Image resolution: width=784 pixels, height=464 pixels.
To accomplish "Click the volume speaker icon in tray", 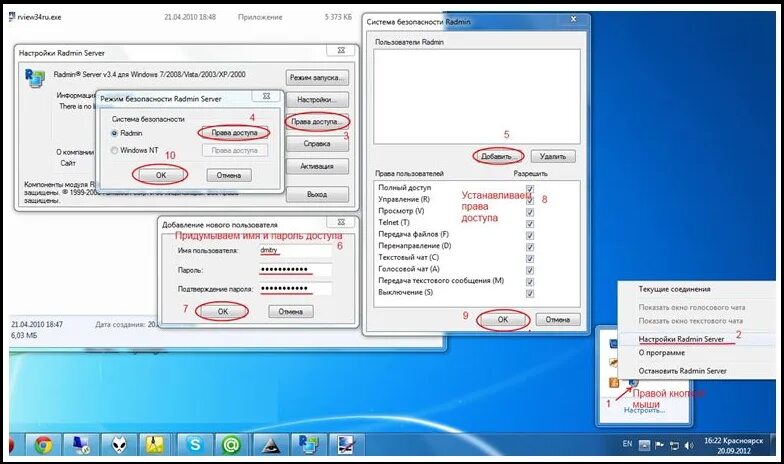I will [x=690, y=445].
